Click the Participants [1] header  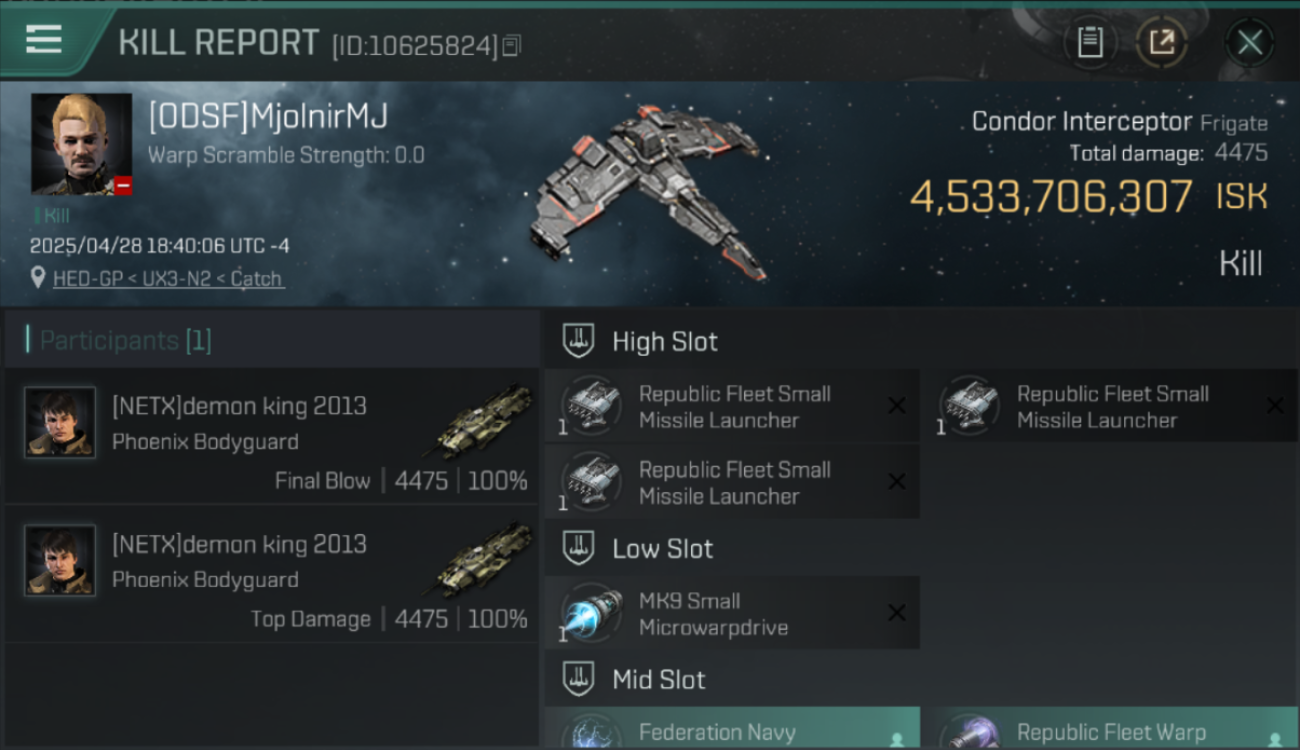pos(118,340)
